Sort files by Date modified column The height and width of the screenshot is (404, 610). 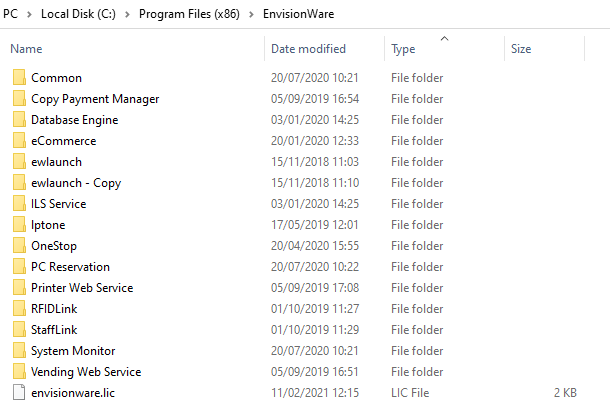(x=308, y=49)
